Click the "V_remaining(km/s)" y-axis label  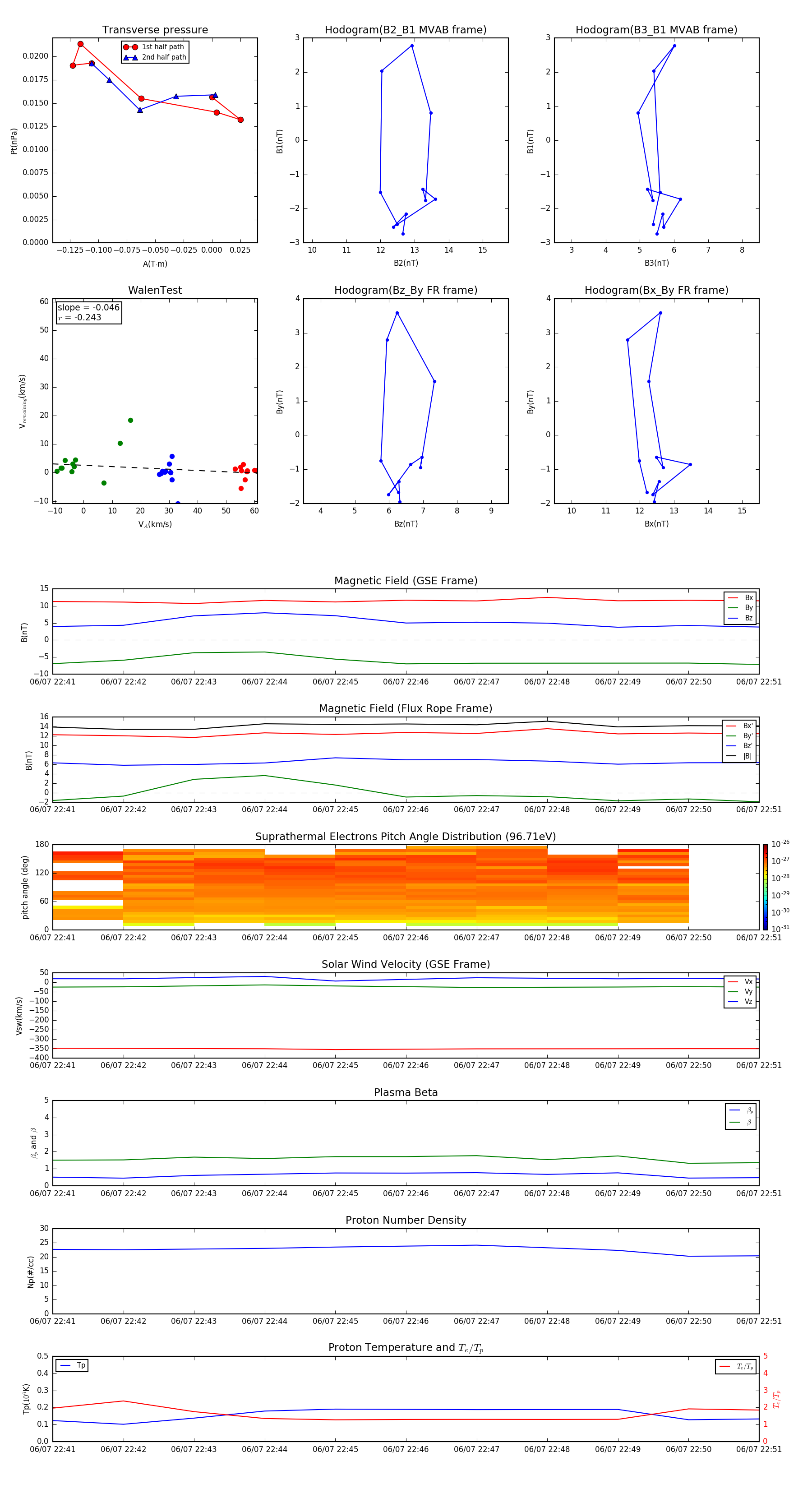click(x=22, y=401)
